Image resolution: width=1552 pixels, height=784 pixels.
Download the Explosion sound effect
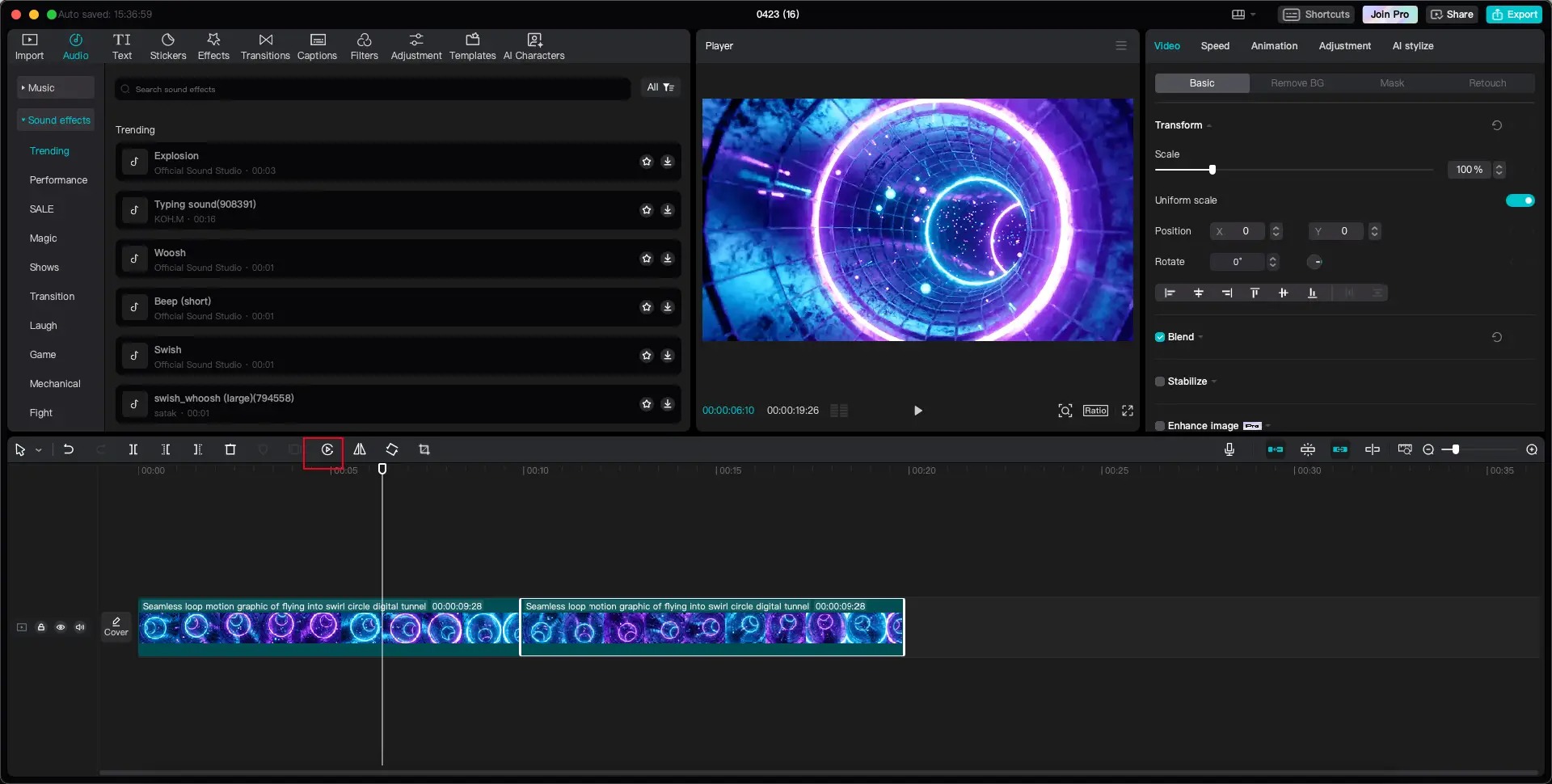(x=668, y=162)
